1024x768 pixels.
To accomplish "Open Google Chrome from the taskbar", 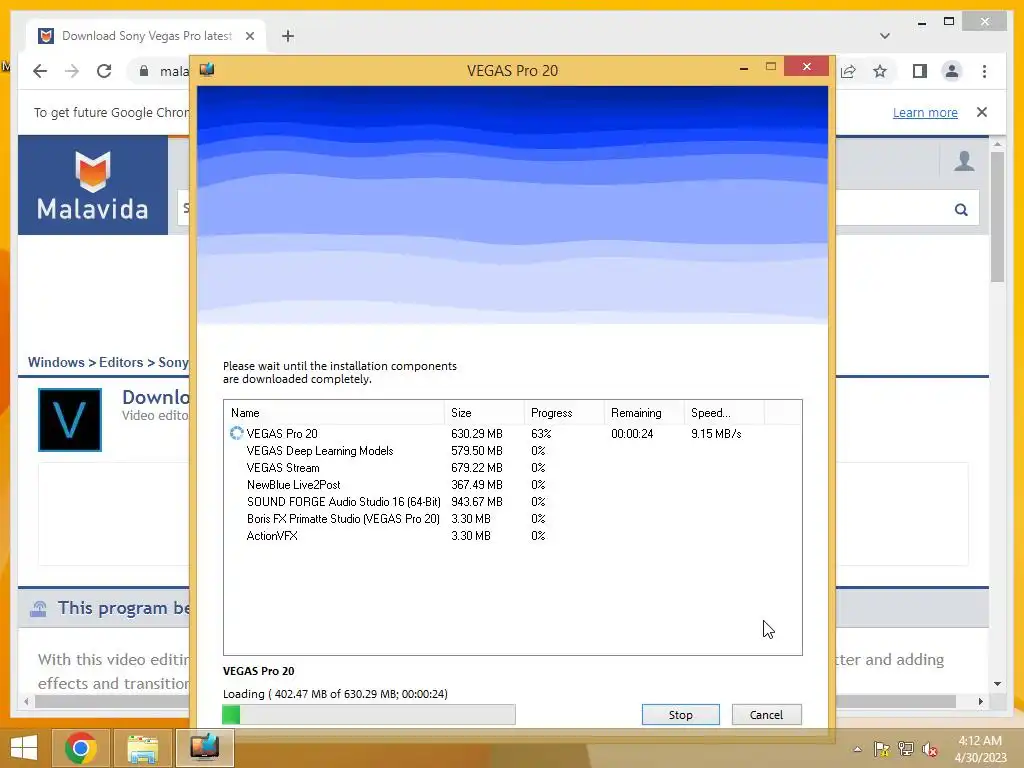I will (x=80, y=748).
